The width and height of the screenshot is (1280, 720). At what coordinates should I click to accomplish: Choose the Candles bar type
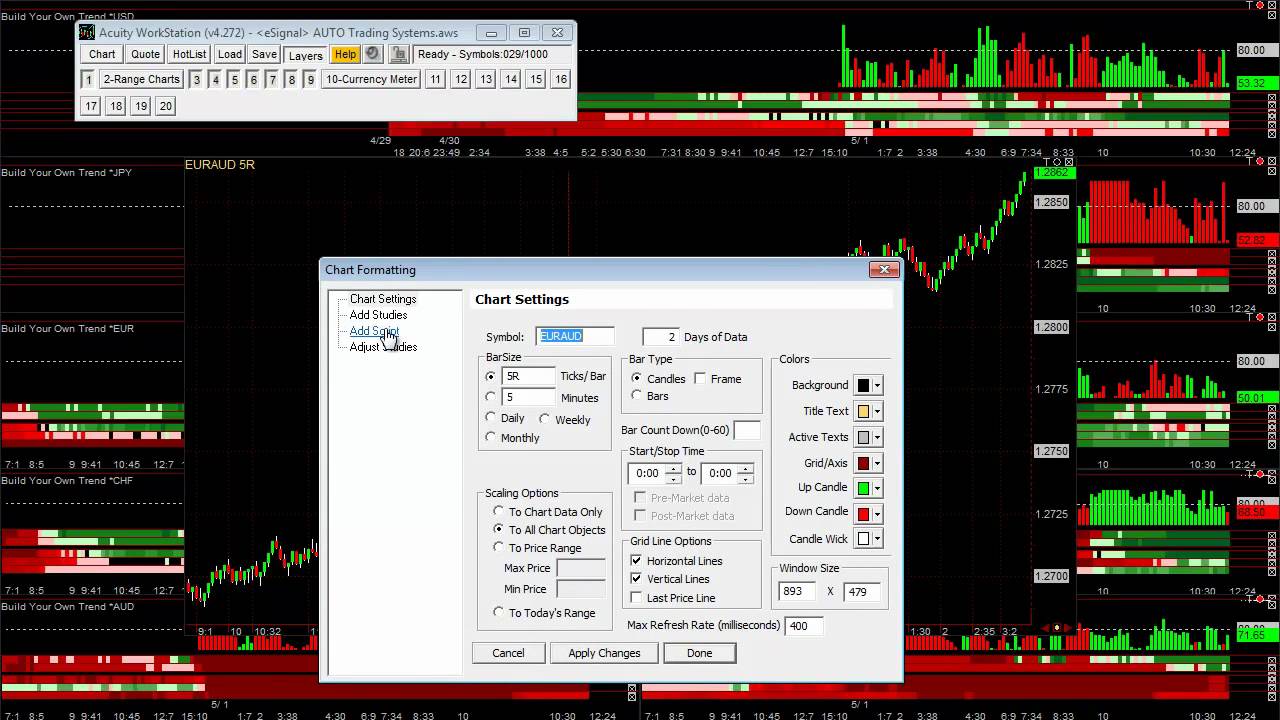pyautogui.click(x=636, y=378)
